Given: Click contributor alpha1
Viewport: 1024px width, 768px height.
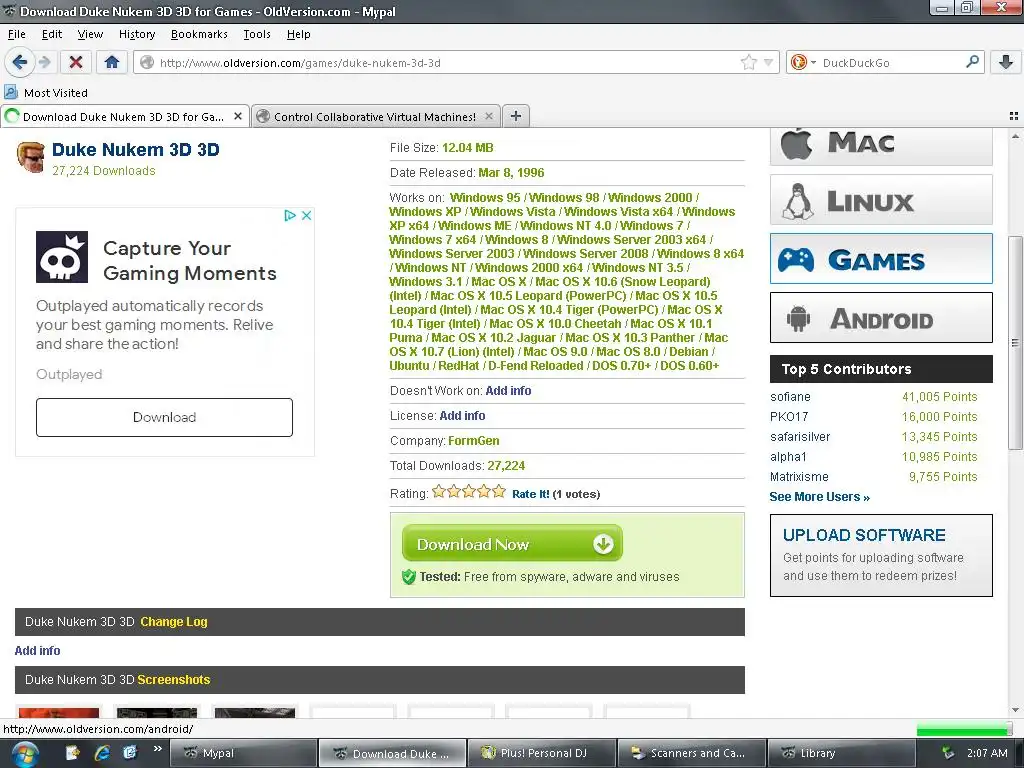Looking at the screenshot, I should pos(788,456).
